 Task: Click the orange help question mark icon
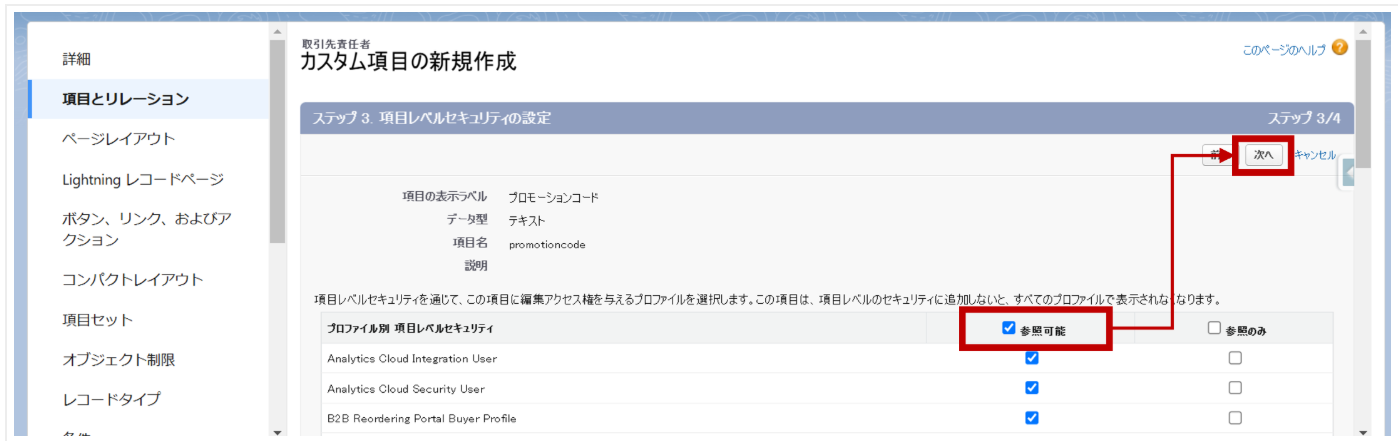[x=1339, y=48]
